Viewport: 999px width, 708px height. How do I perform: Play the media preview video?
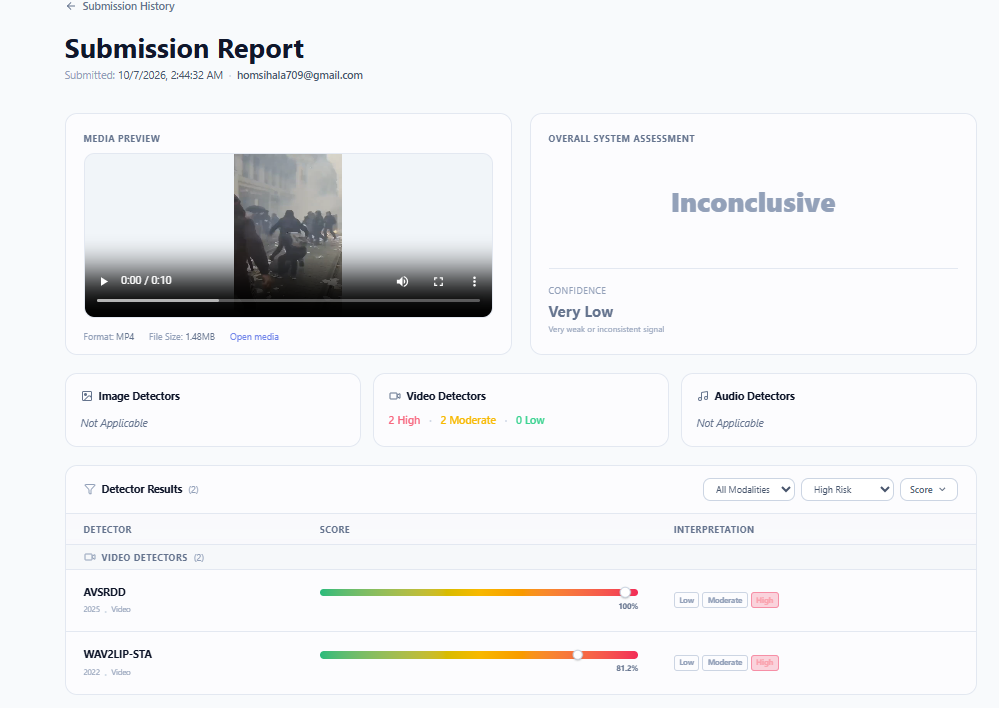point(104,281)
